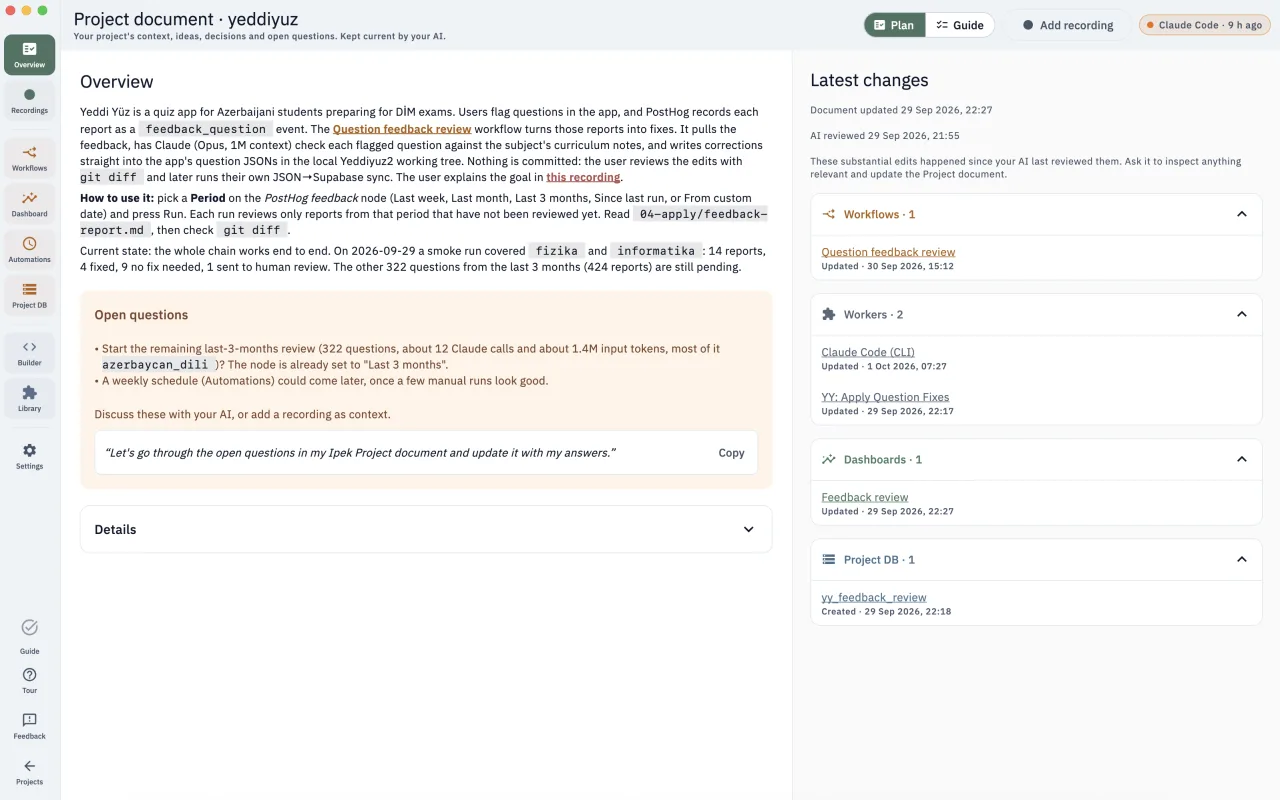
Task: Click the Workflows group icon in Latest changes
Action: (828, 214)
